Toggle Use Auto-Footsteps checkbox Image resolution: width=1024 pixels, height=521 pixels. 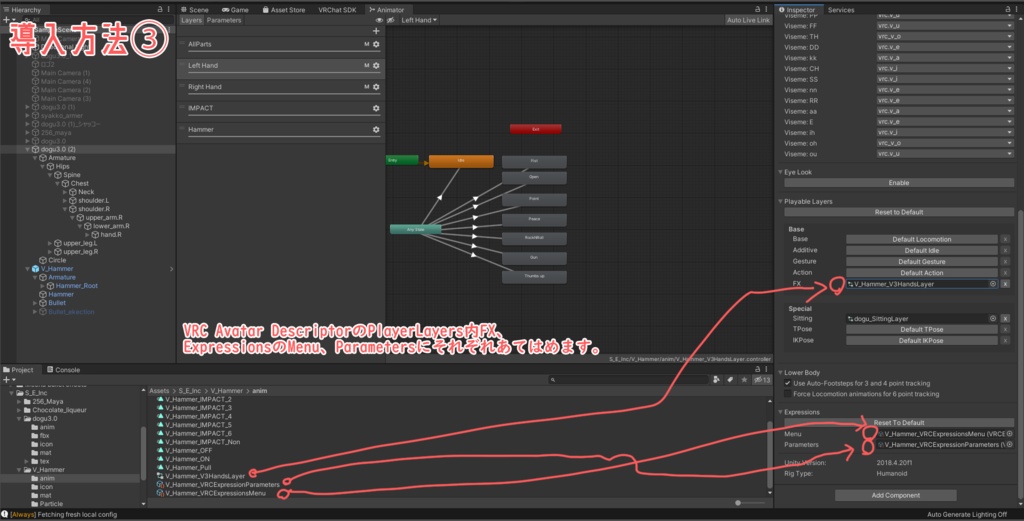point(788,383)
